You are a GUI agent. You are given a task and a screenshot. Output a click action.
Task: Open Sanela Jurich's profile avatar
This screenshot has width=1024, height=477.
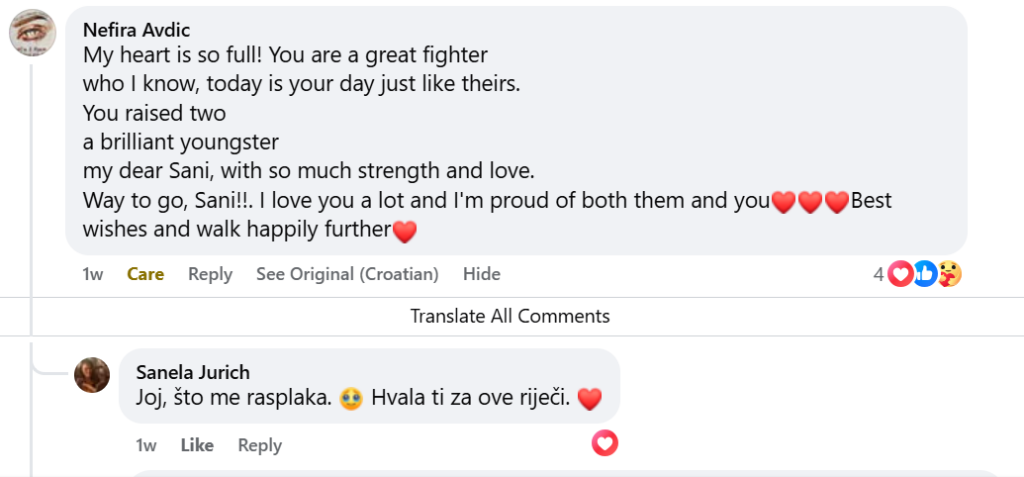(92, 375)
